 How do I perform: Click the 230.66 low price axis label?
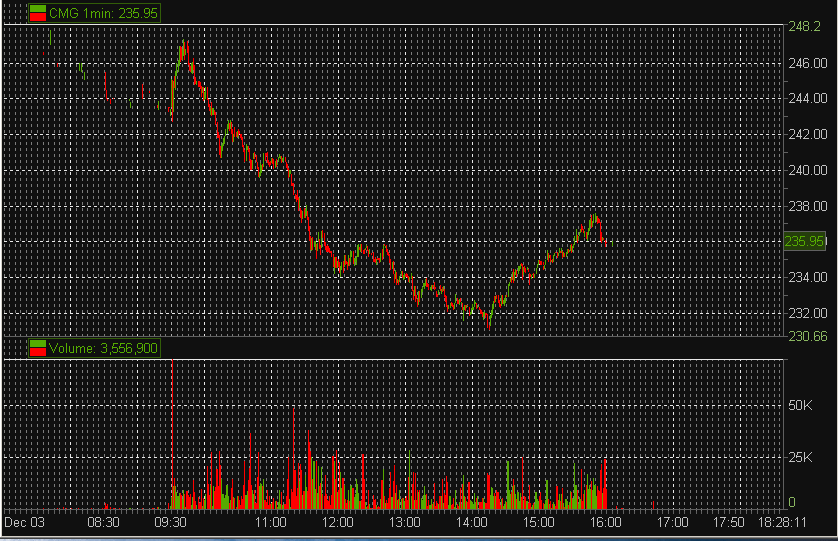pyautogui.click(x=805, y=337)
